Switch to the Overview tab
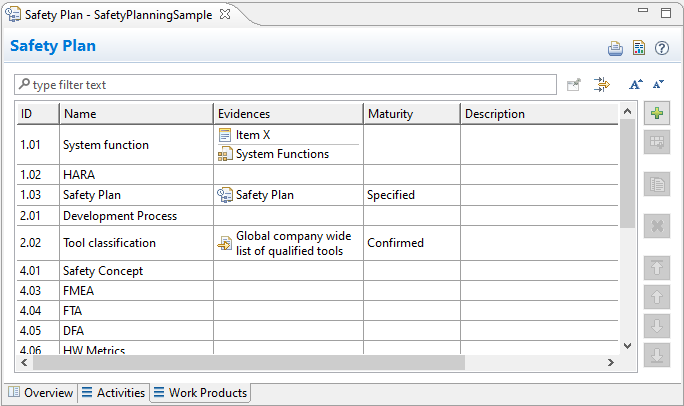Viewport: 684px width, 406px height. point(40,393)
